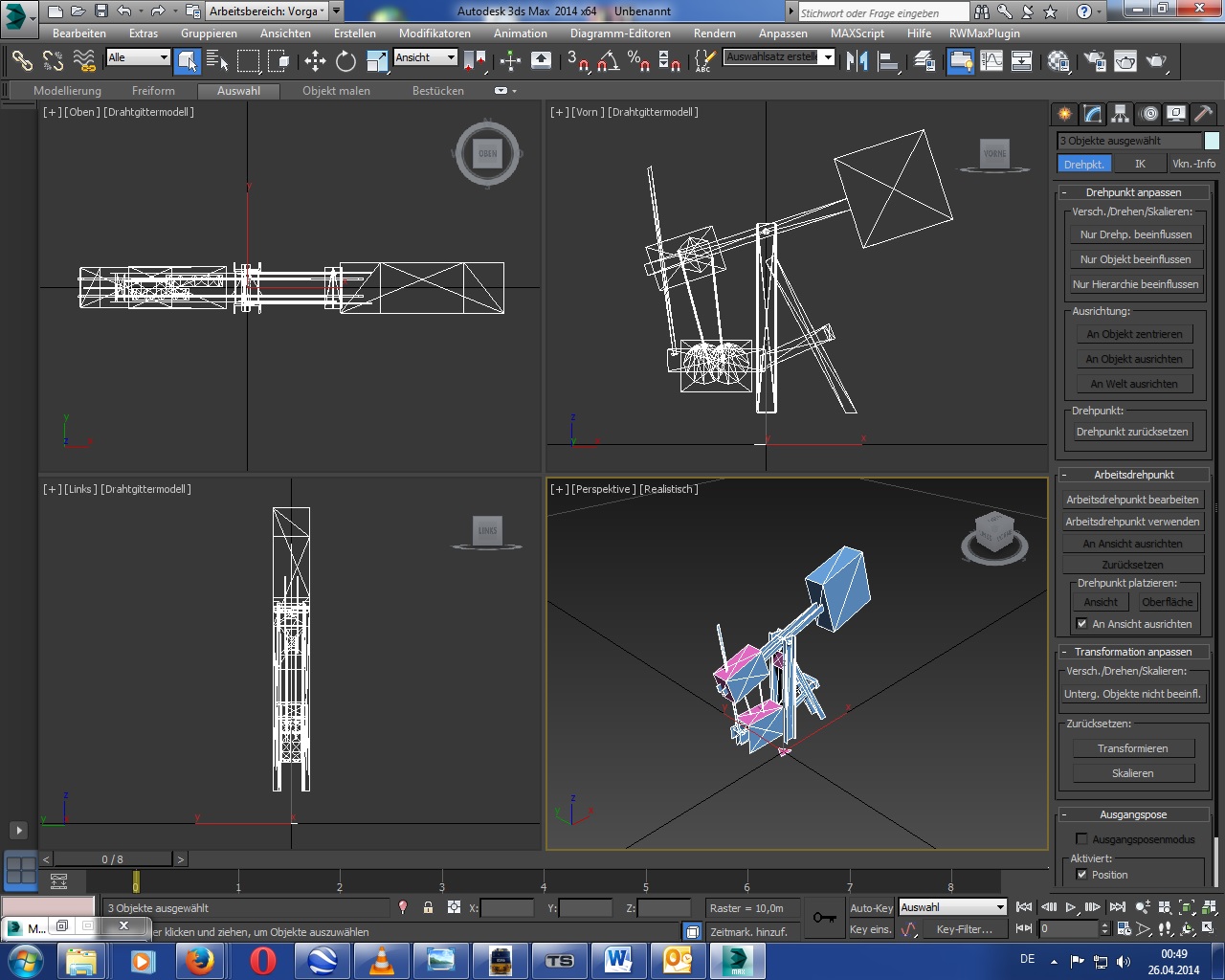1225x980 pixels.
Task: Open the Rendern menu
Action: (x=714, y=33)
